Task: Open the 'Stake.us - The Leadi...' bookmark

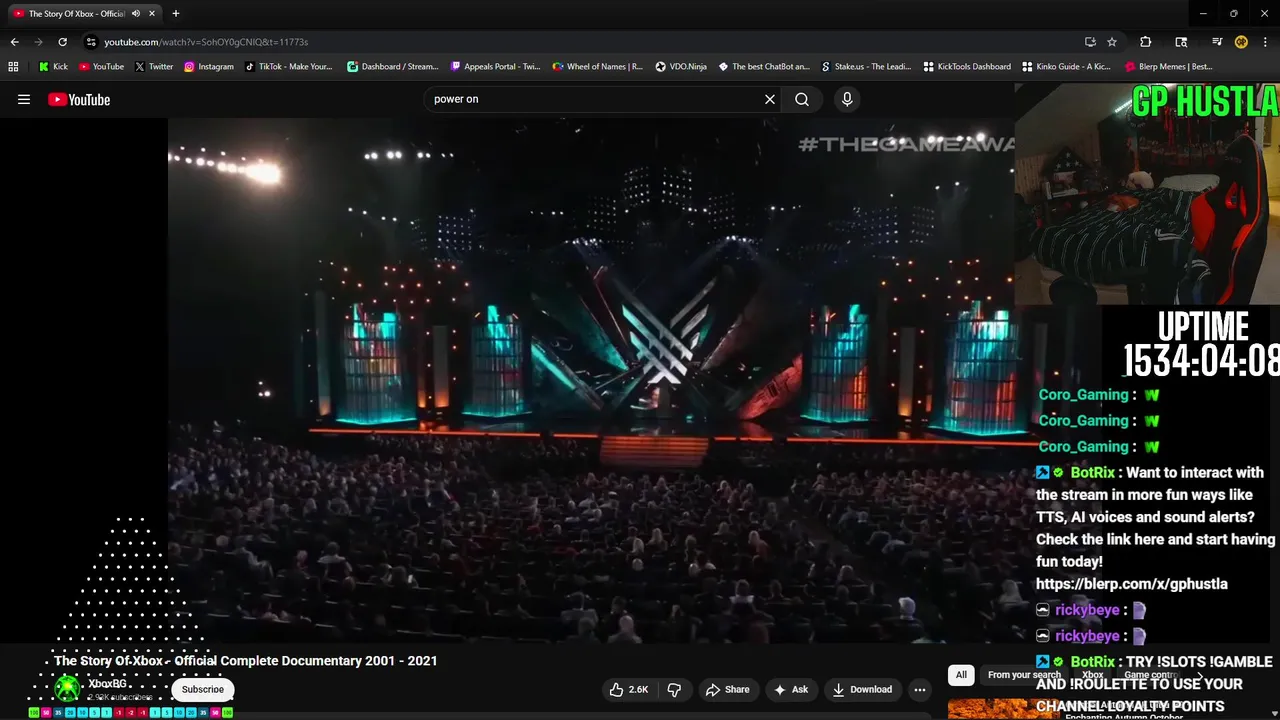Action: pos(866,67)
